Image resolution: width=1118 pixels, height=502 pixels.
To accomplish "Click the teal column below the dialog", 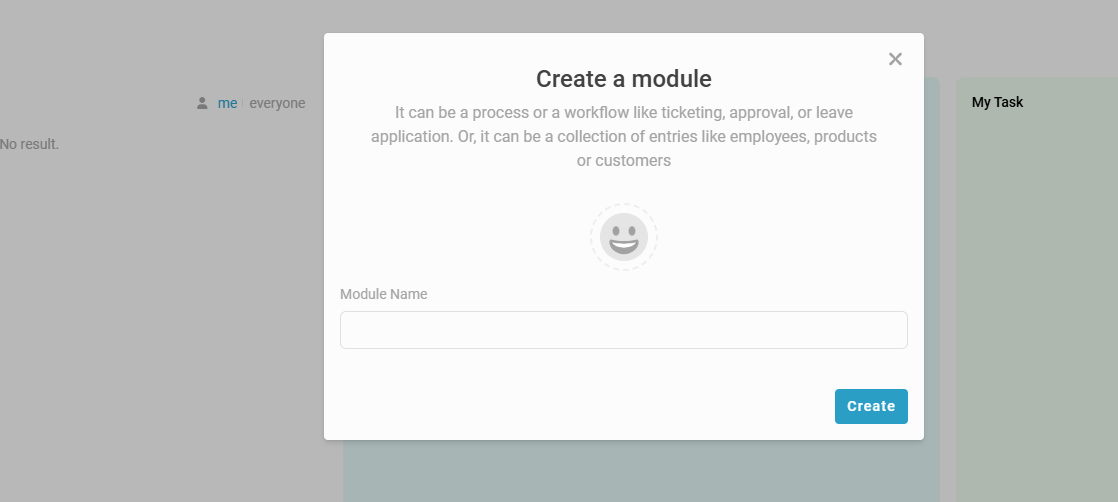I will click(640, 470).
